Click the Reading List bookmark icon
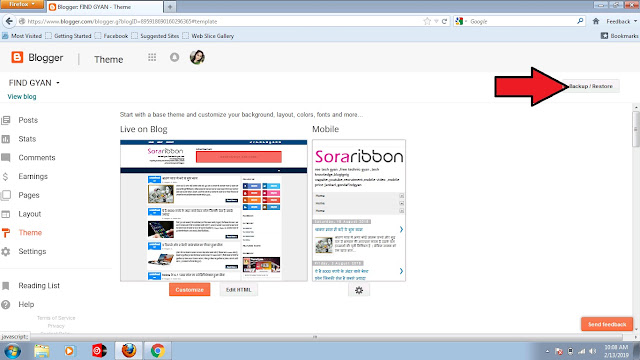The height and width of the screenshot is (360, 640). (x=6, y=286)
